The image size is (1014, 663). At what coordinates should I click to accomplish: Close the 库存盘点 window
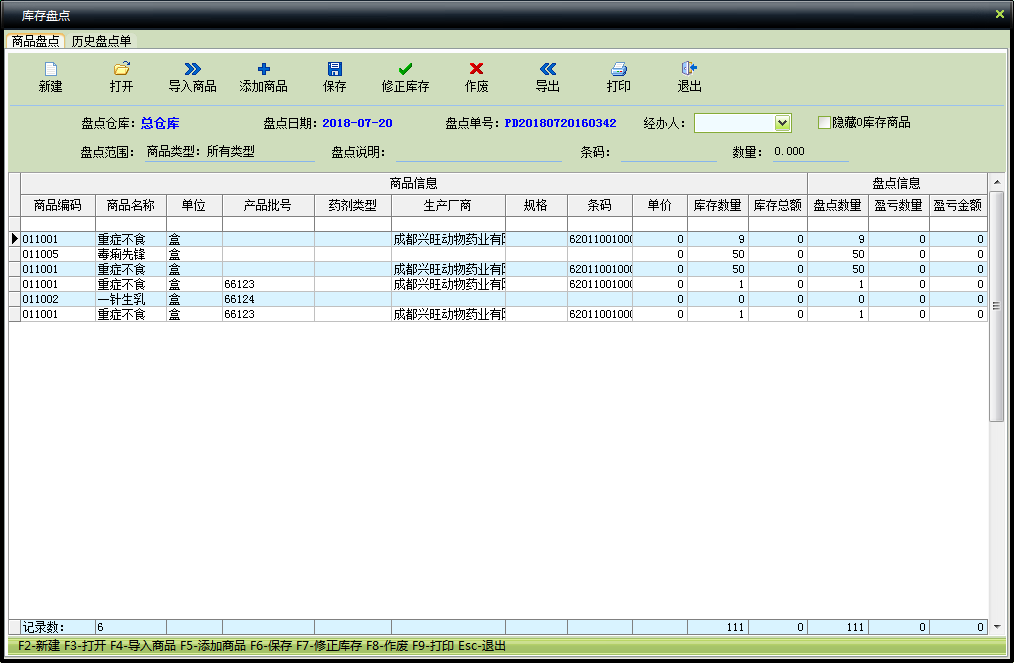click(x=1000, y=14)
